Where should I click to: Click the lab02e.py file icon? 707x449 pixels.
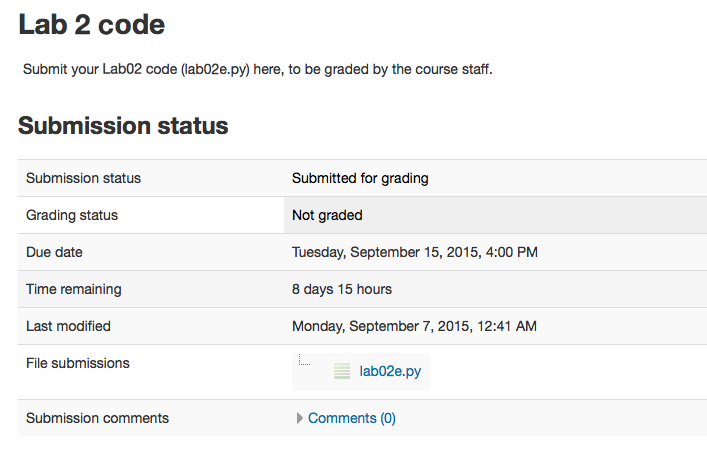342,371
